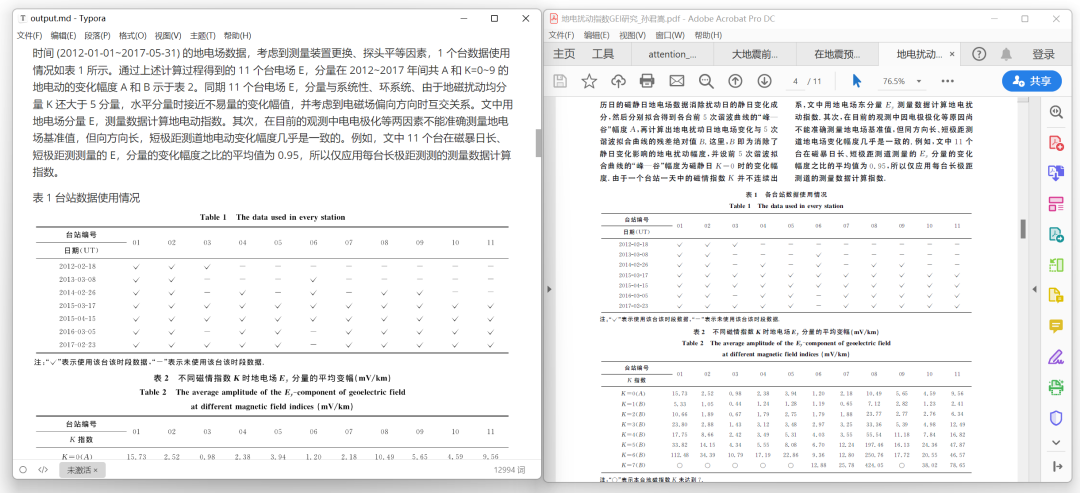Switch to the 在地震预... document tab
The height and width of the screenshot is (493, 1080).
(838, 54)
